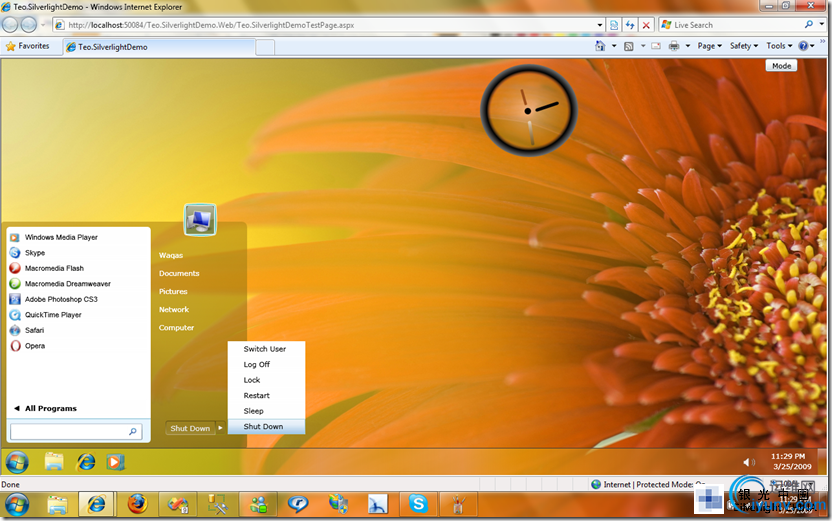Click the Live Search magnifier icon

[808, 24]
